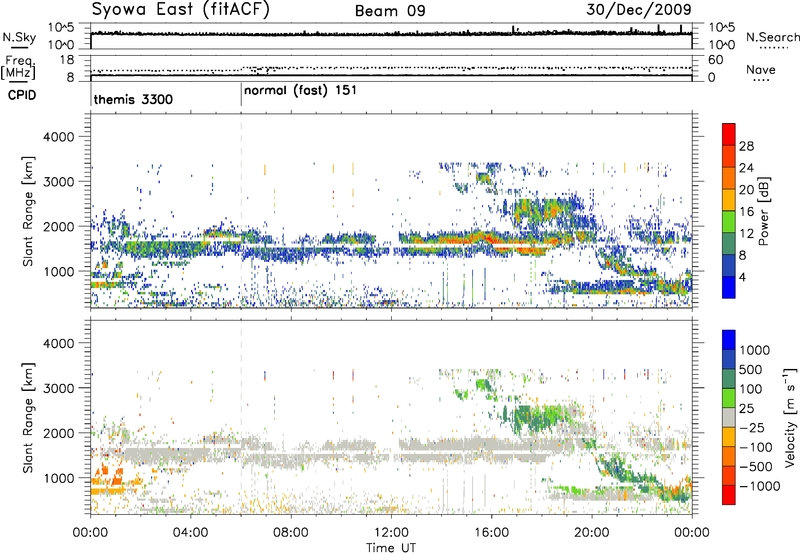Click the 'Syowa East (fitACF)' plot title

point(181,10)
